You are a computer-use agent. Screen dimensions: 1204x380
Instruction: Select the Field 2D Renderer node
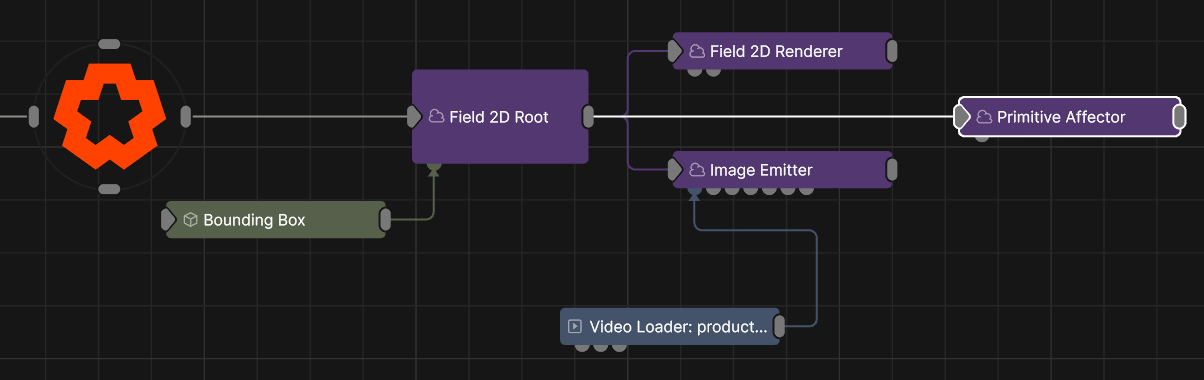(x=782, y=51)
